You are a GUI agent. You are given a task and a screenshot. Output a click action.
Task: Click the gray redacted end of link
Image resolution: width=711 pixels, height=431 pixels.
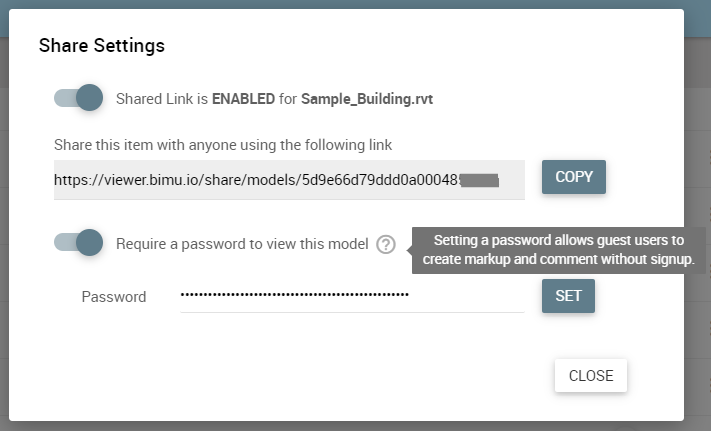coord(480,180)
